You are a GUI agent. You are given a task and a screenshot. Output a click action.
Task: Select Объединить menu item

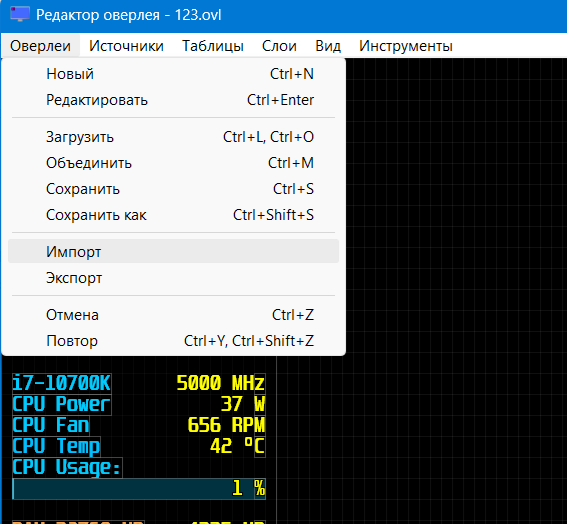174,163
